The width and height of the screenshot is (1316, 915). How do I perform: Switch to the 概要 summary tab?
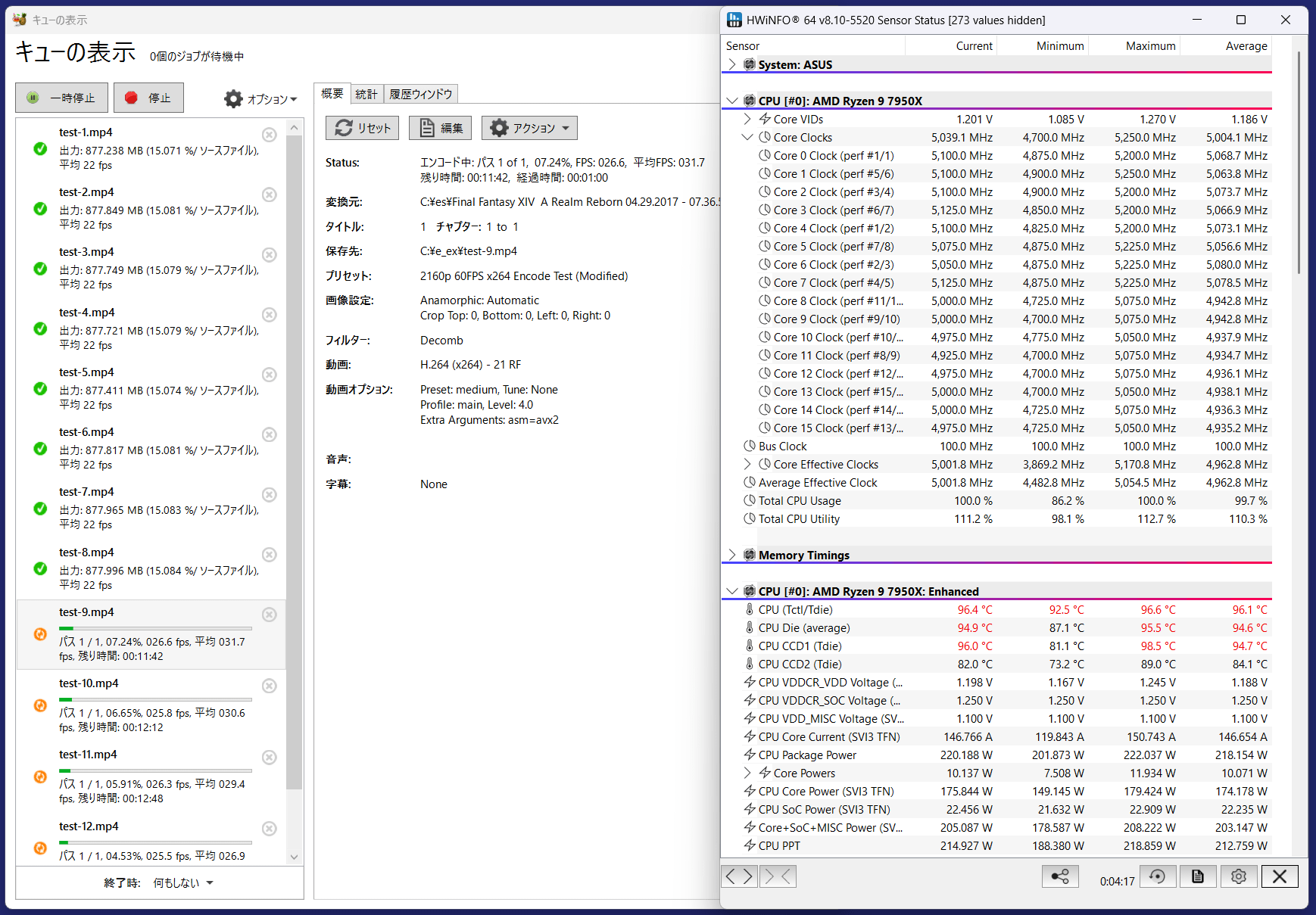point(332,93)
